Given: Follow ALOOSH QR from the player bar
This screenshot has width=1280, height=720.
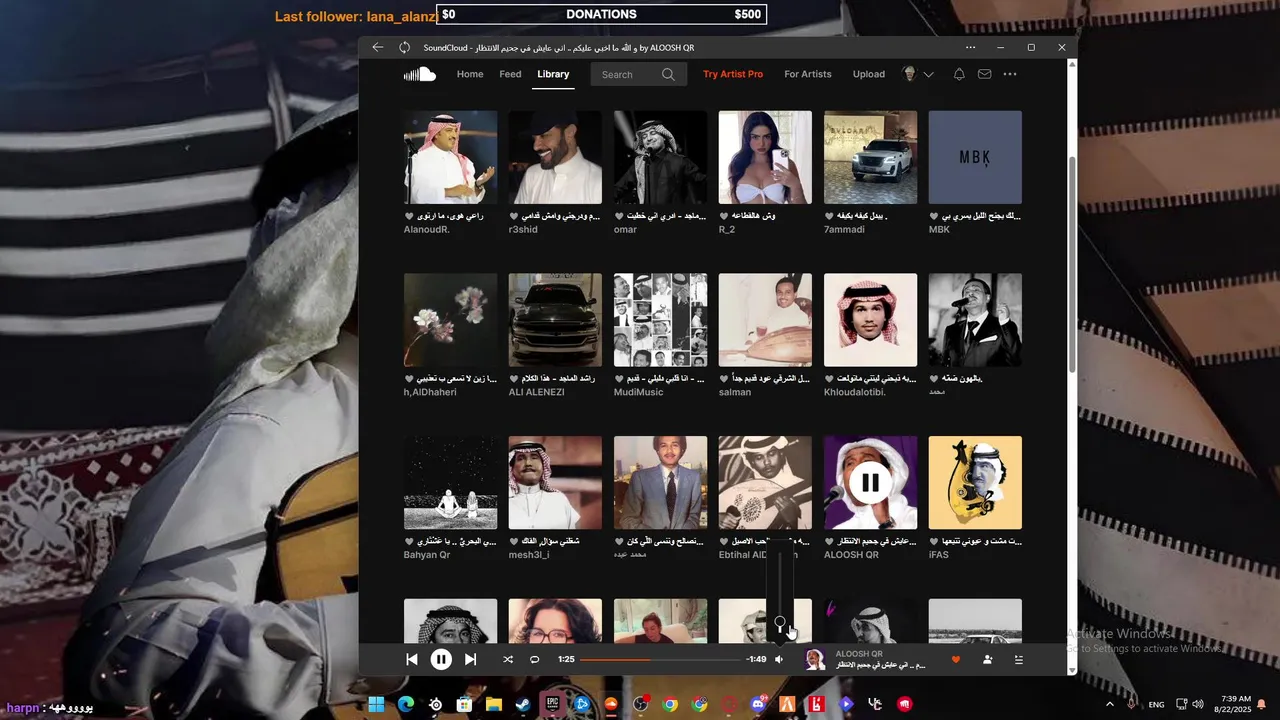Looking at the screenshot, I should [987, 659].
